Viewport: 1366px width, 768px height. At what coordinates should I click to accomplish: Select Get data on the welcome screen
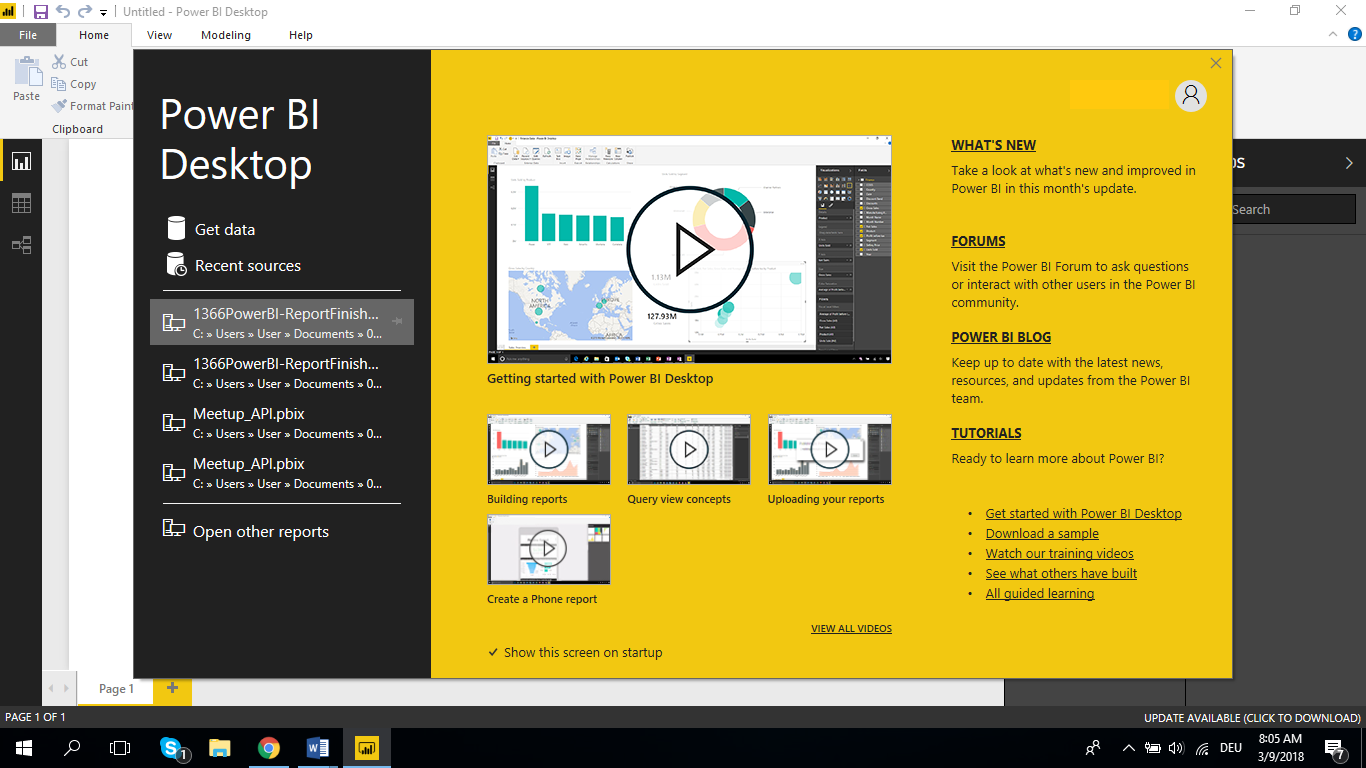[226, 229]
